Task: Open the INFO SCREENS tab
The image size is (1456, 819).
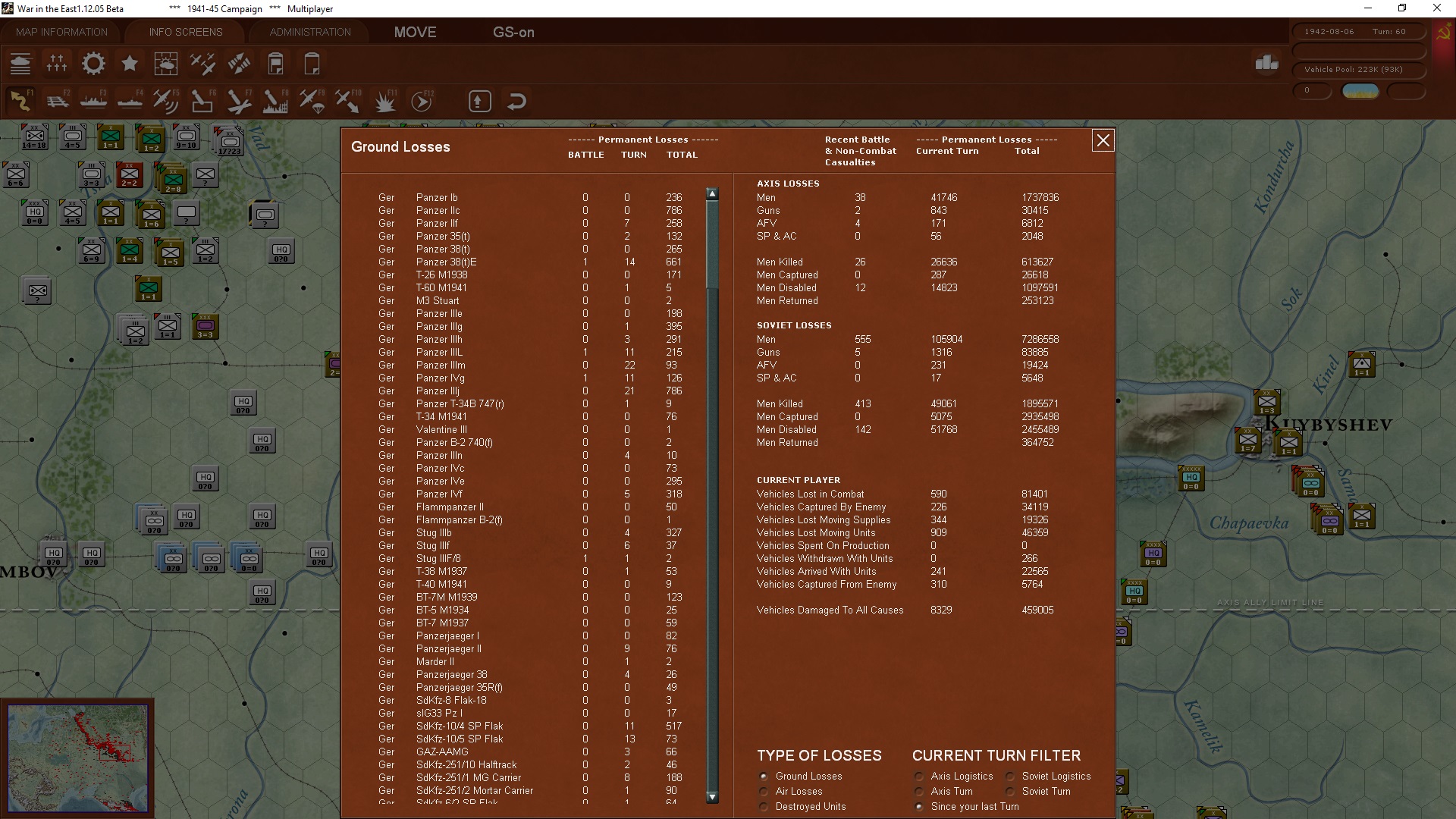Action: (x=186, y=32)
